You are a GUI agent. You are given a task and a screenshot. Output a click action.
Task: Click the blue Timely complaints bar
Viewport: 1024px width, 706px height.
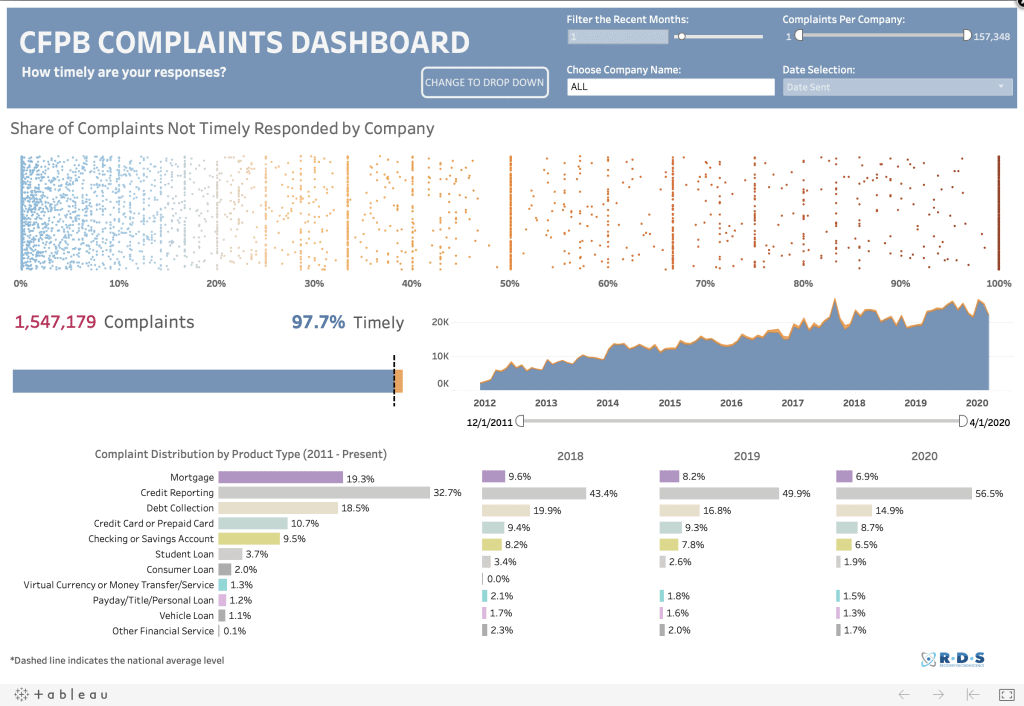(200, 381)
